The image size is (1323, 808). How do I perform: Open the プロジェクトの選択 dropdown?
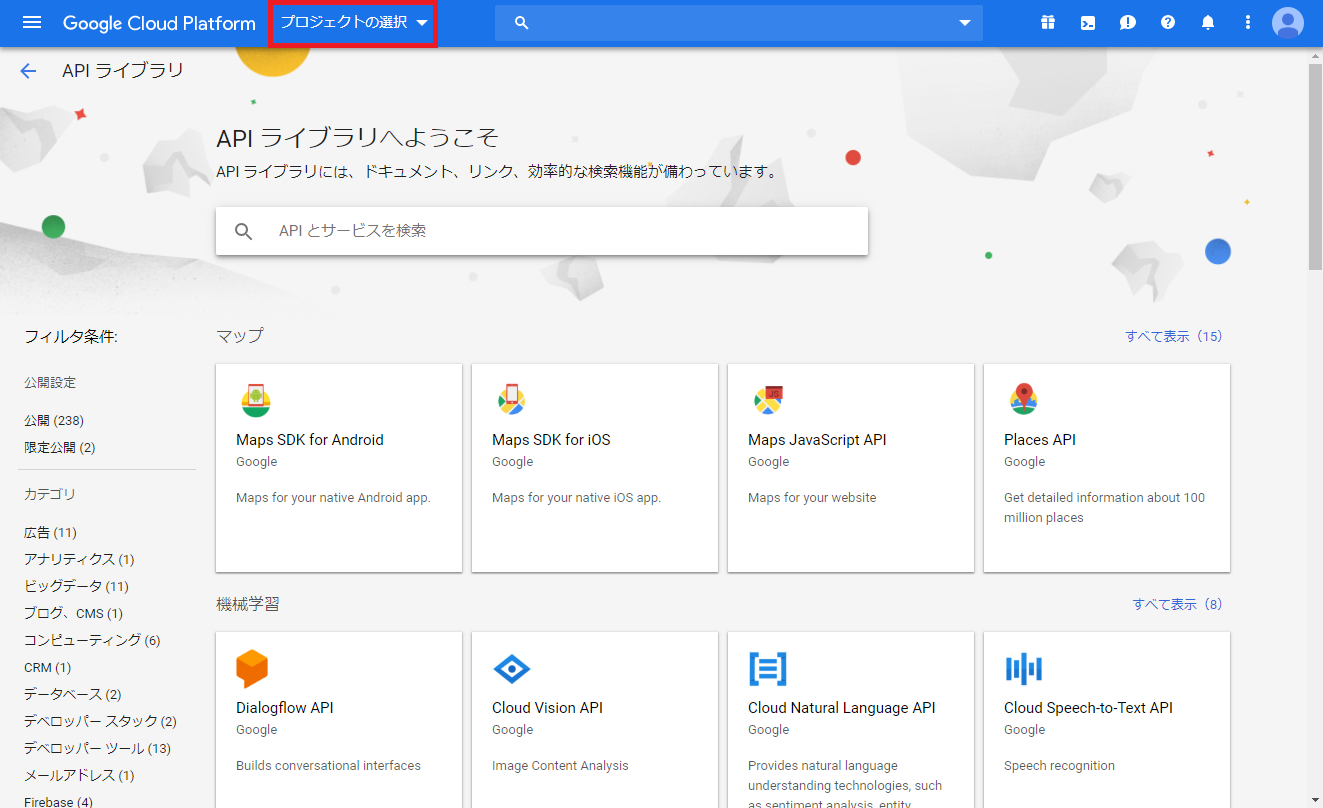point(353,23)
